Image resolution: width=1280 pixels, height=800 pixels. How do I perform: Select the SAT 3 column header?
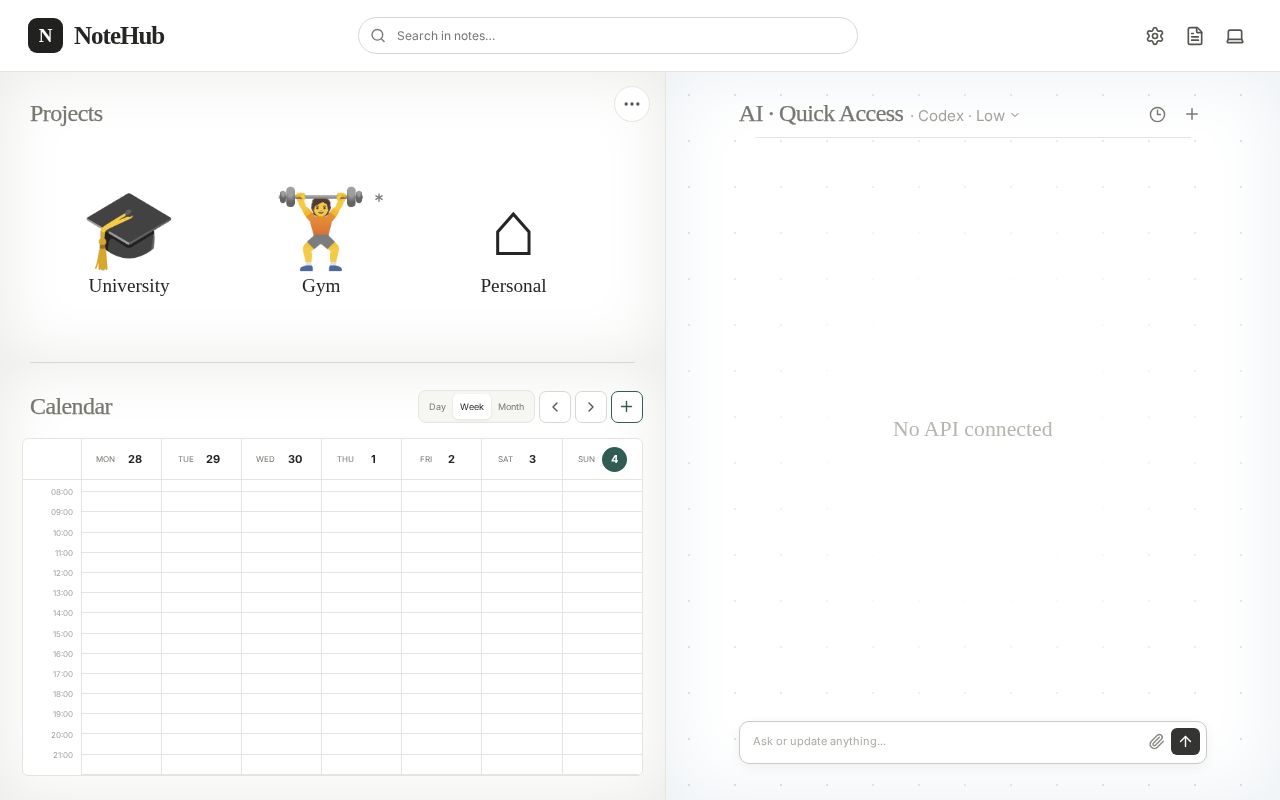(521, 459)
